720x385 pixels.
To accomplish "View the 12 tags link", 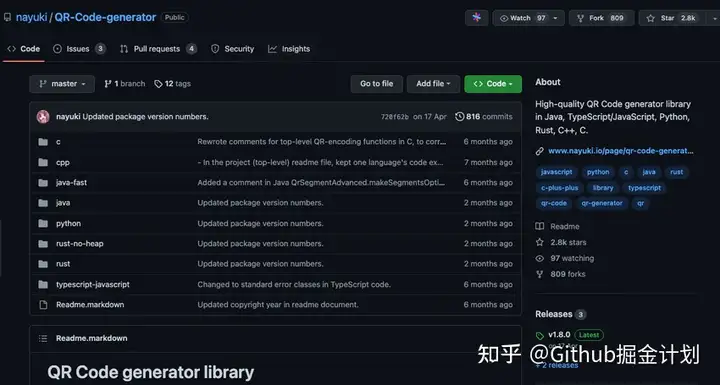I will (172, 84).
